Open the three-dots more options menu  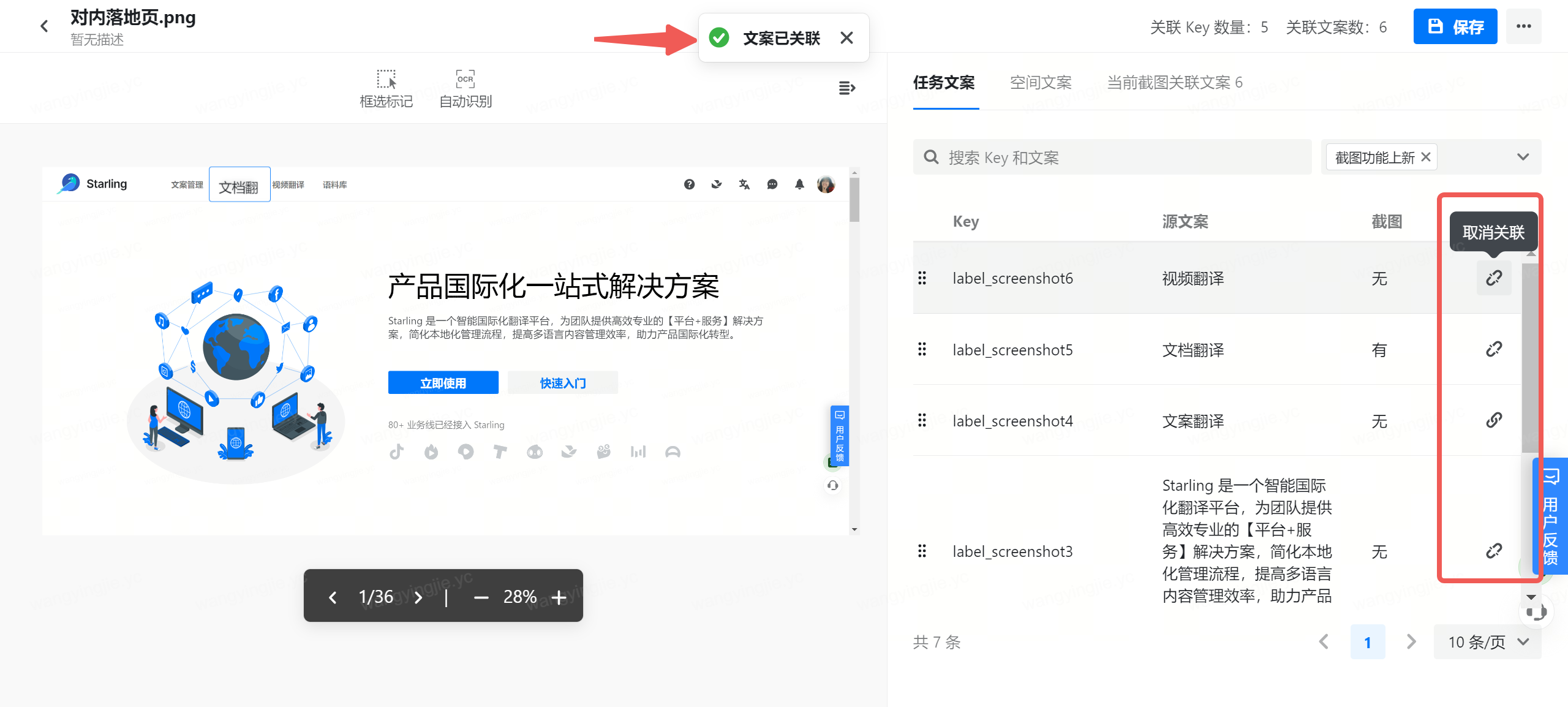point(1523,26)
